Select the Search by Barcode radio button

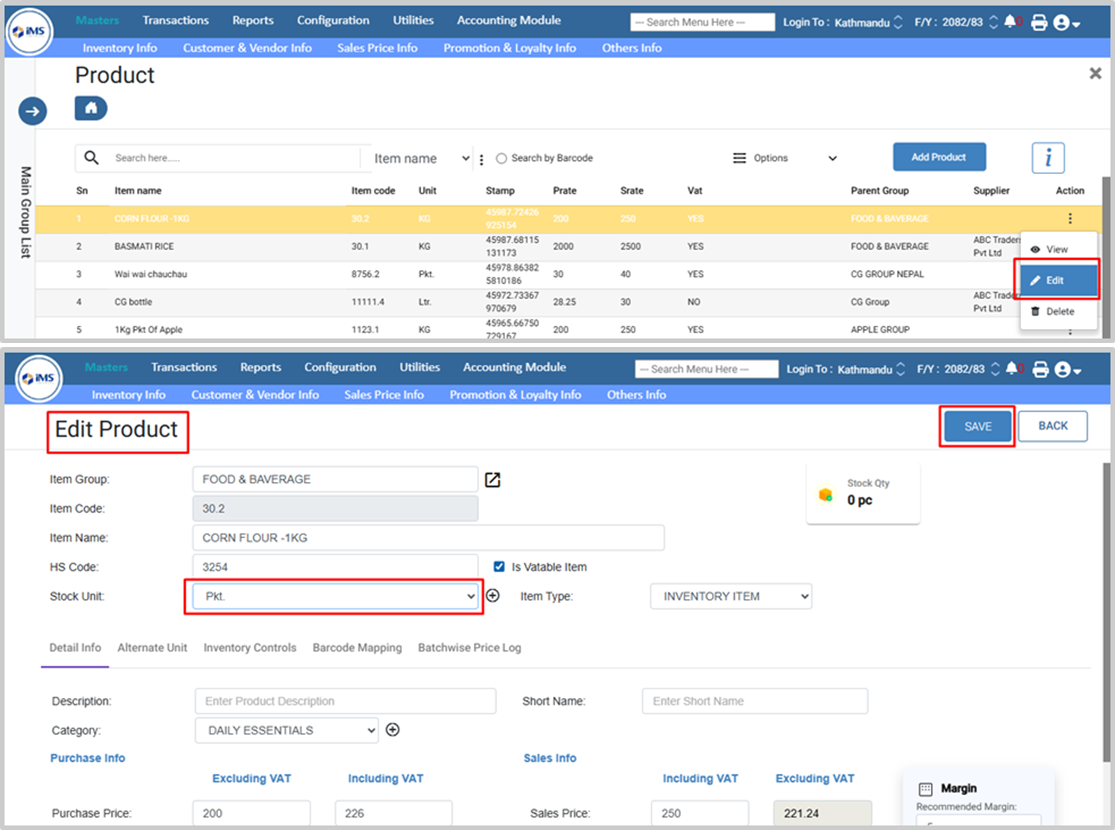pos(502,159)
